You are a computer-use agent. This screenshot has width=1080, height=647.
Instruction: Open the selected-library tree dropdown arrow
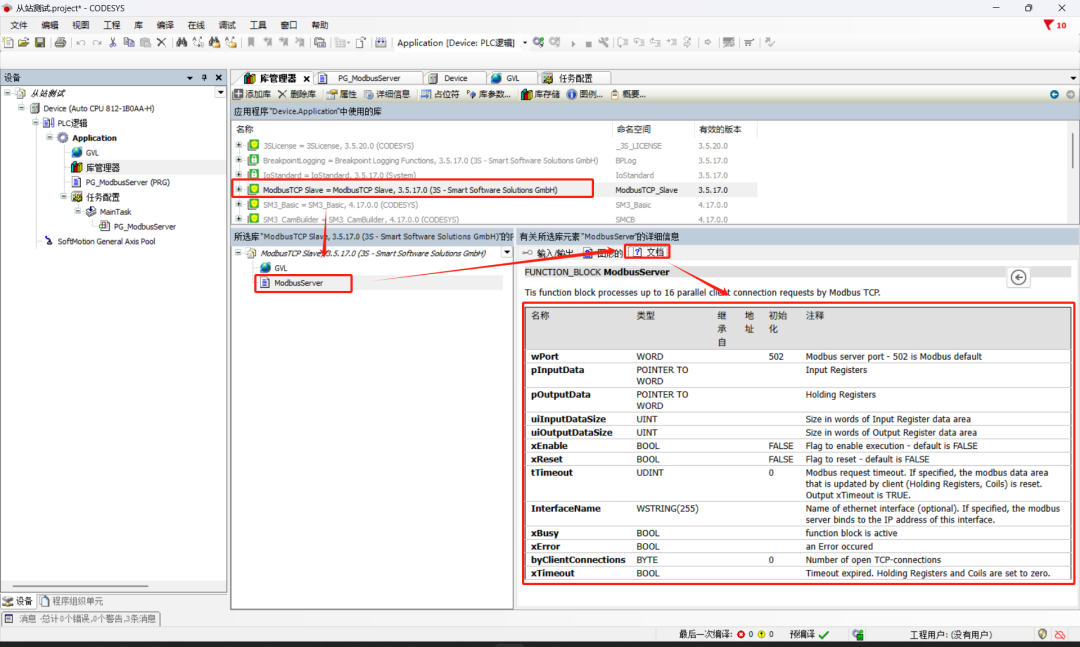tap(507, 253)
